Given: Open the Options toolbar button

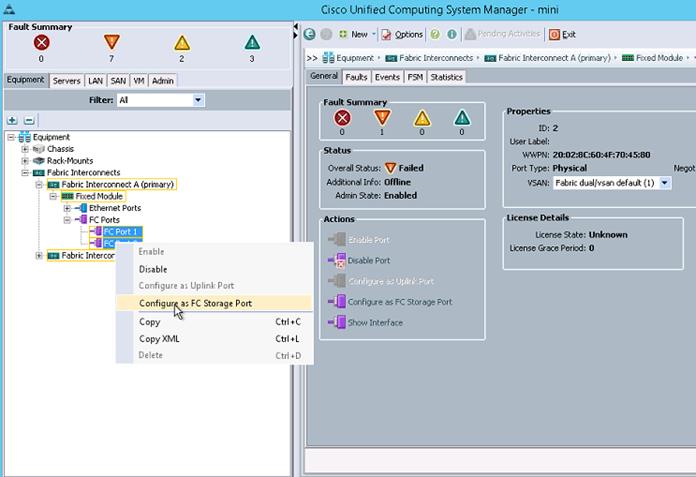Looking at the screenshot, I should pos(402,34).
